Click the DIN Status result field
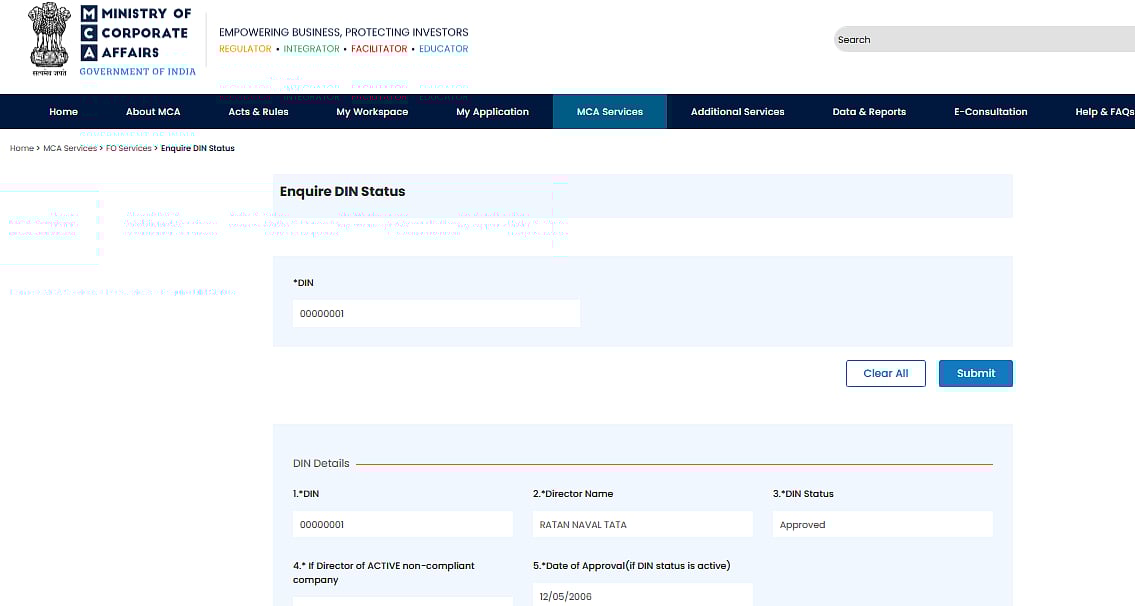Screen dimensions: 1135x606 (882, 525)
